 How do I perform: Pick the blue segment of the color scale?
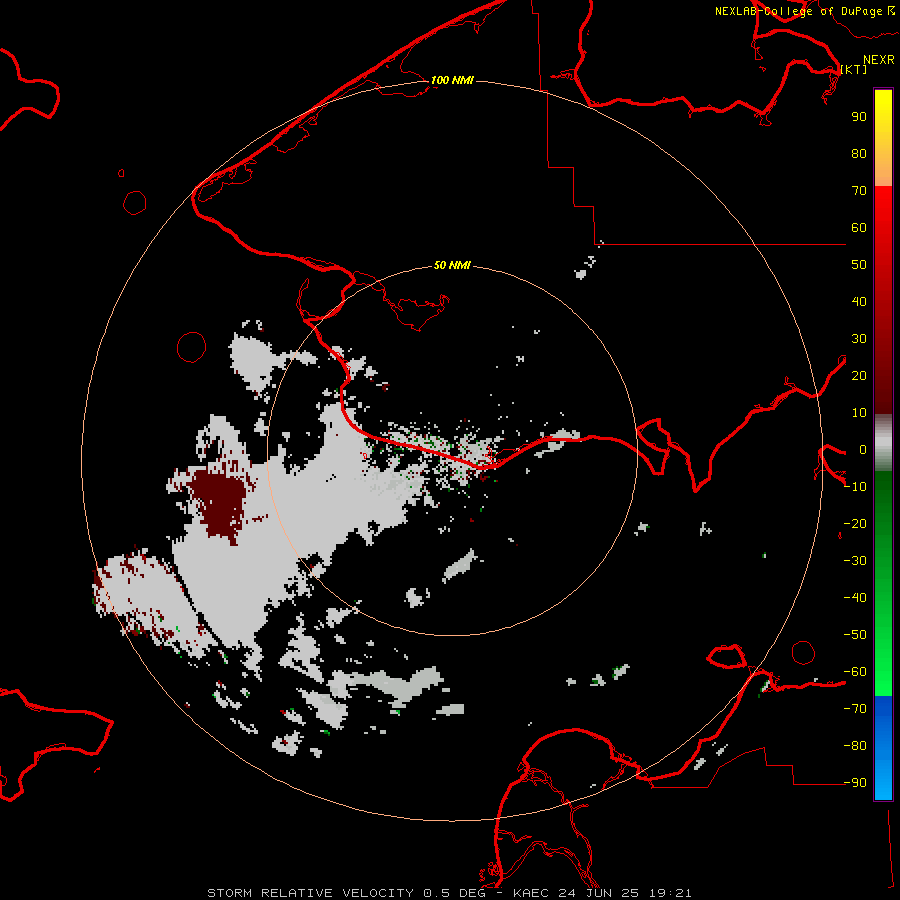tap(883, 748)
